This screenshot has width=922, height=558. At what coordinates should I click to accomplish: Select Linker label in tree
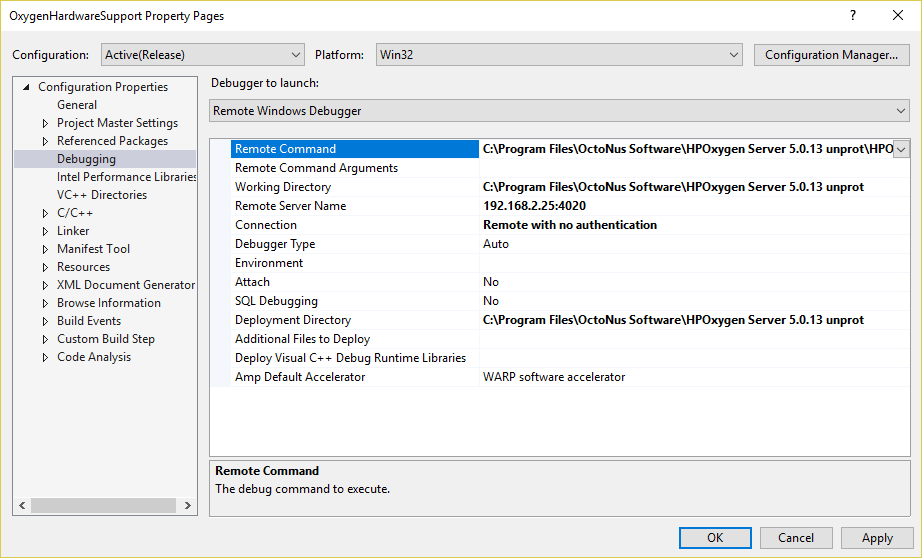(x=73, y=231)
